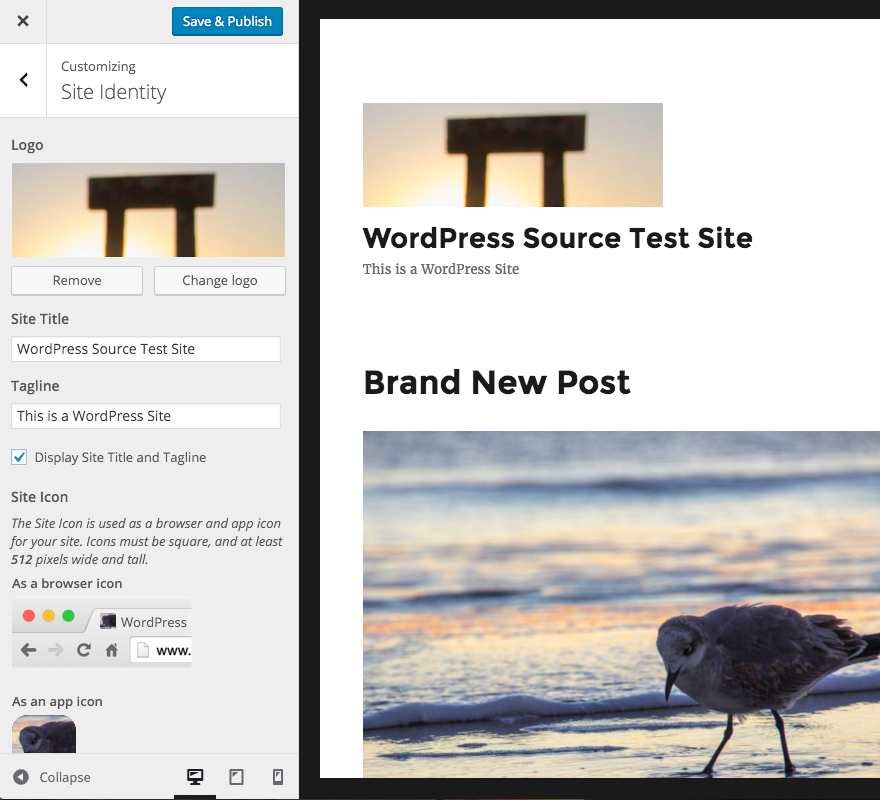
Task: Go back using the left chevron arrow
Action: 24,80
